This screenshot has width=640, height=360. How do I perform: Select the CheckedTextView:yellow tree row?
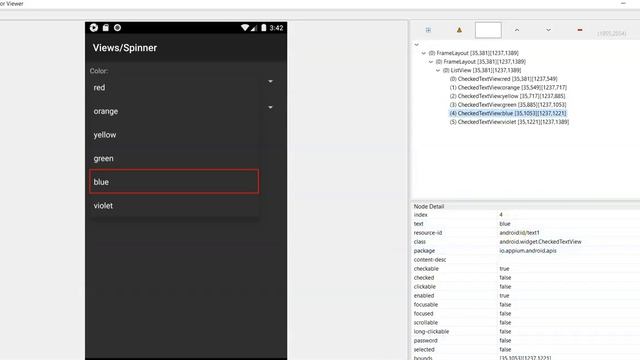coord(507,96)
